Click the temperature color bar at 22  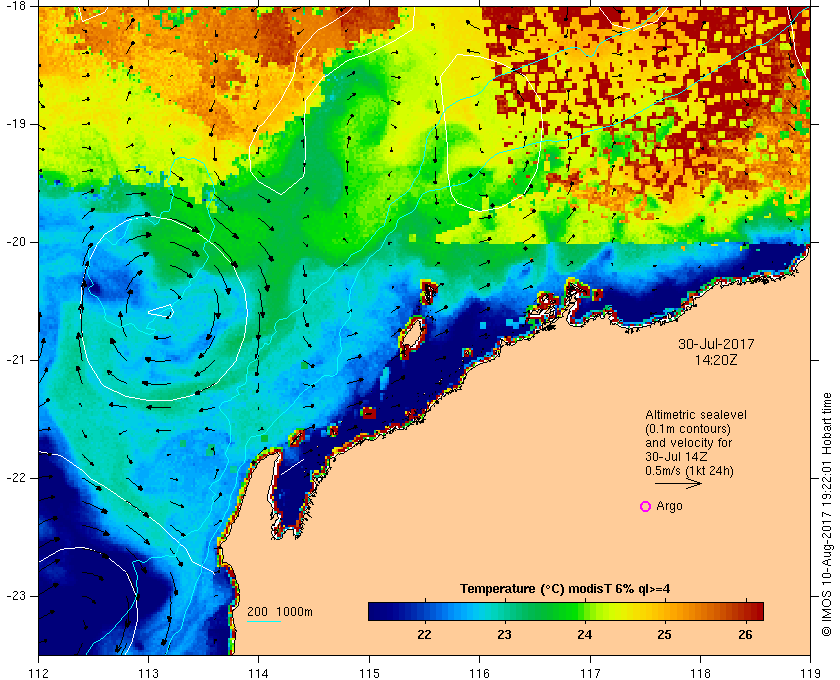pos(425,611)
